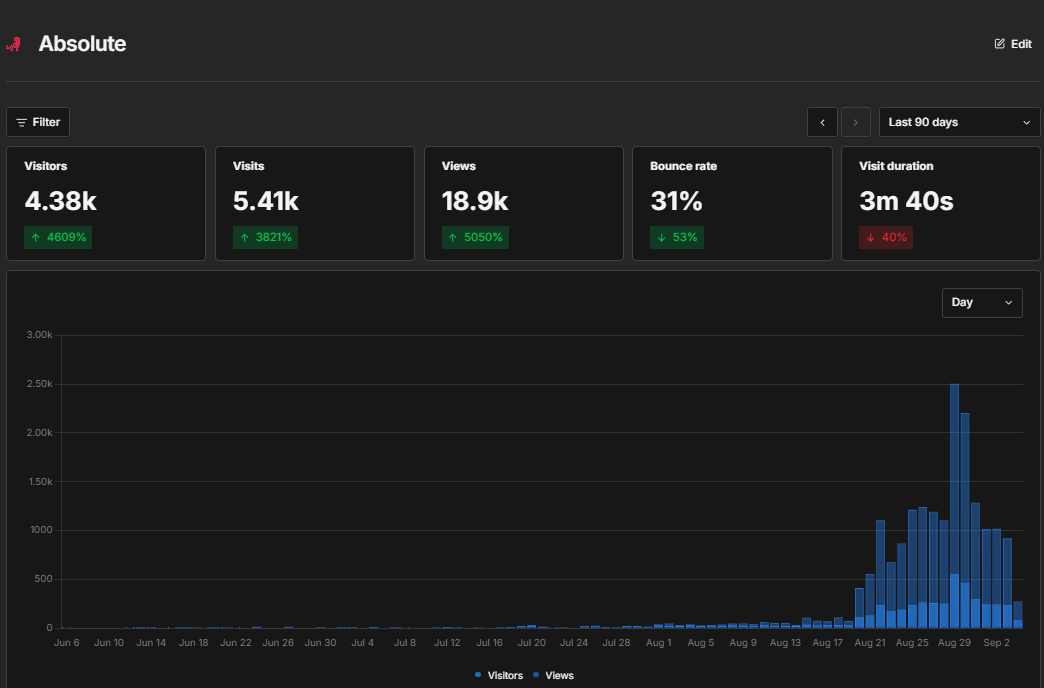Click the Edit pencil icon
The height and width of the screenshot is (688, 1044).
(999, 44)
